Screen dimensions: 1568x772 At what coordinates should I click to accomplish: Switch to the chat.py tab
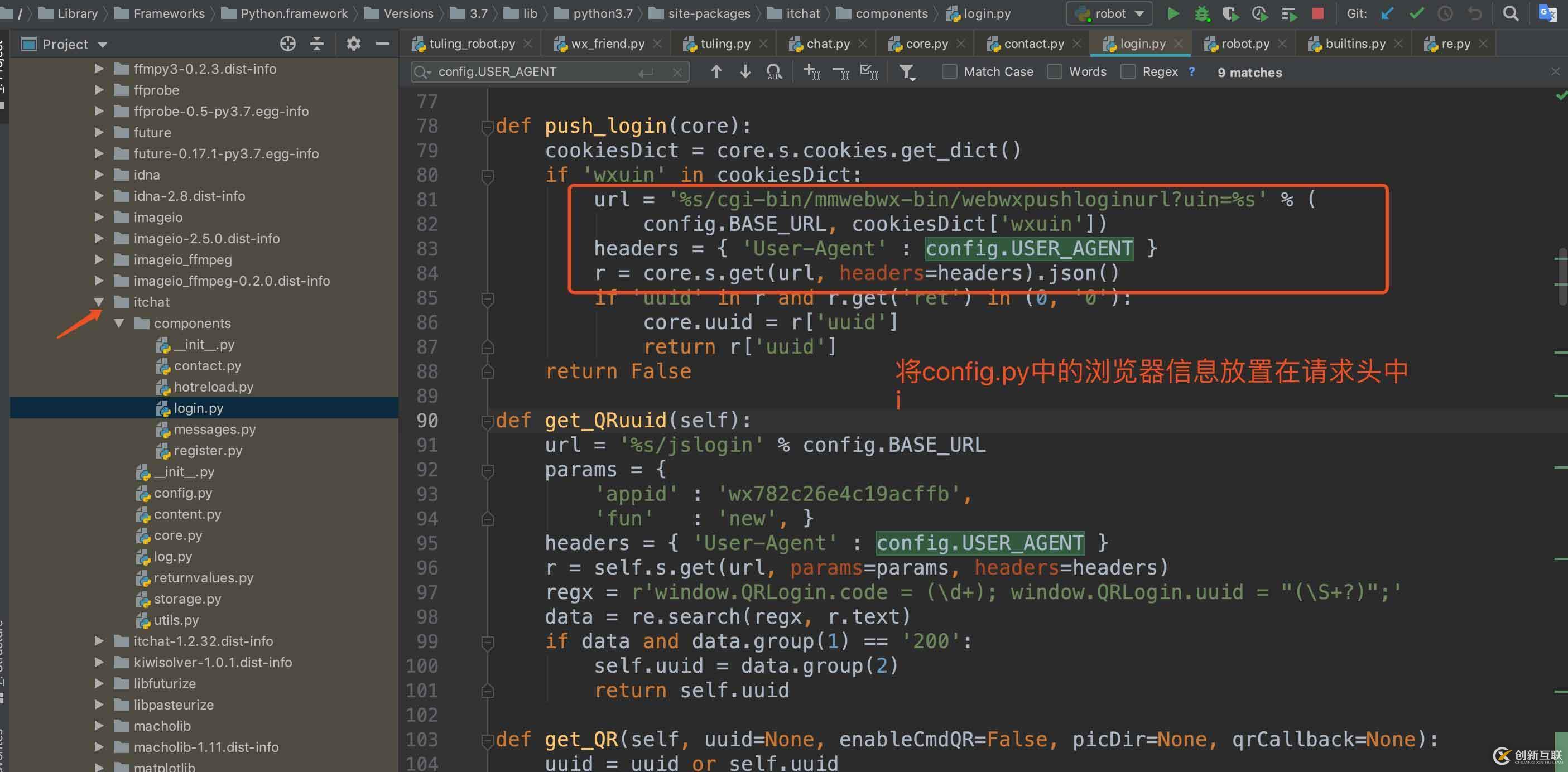point(828,43)
